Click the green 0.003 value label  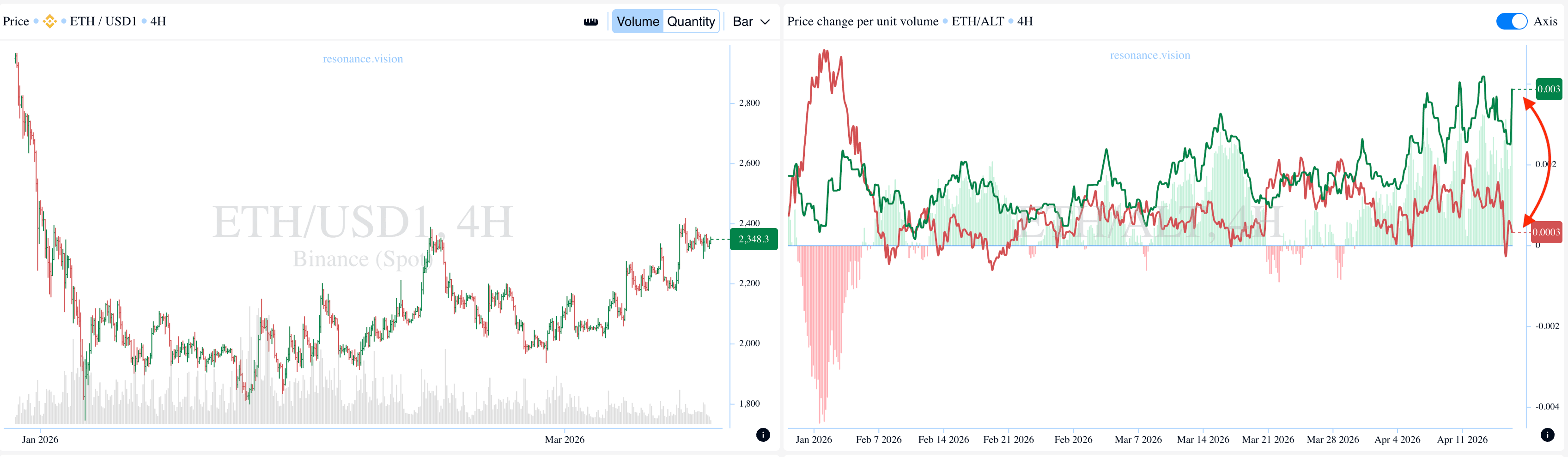pos(1548,90)
